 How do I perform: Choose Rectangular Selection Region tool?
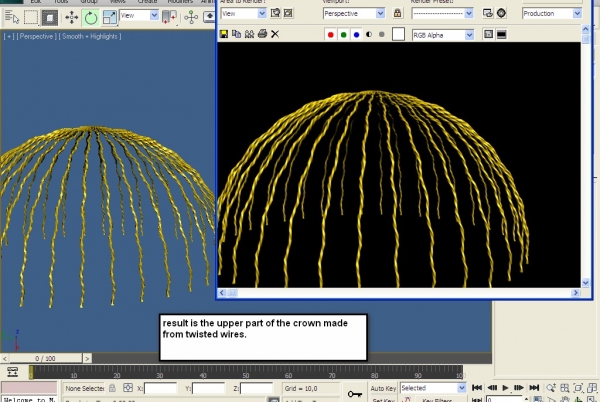(x=31, y=17)
